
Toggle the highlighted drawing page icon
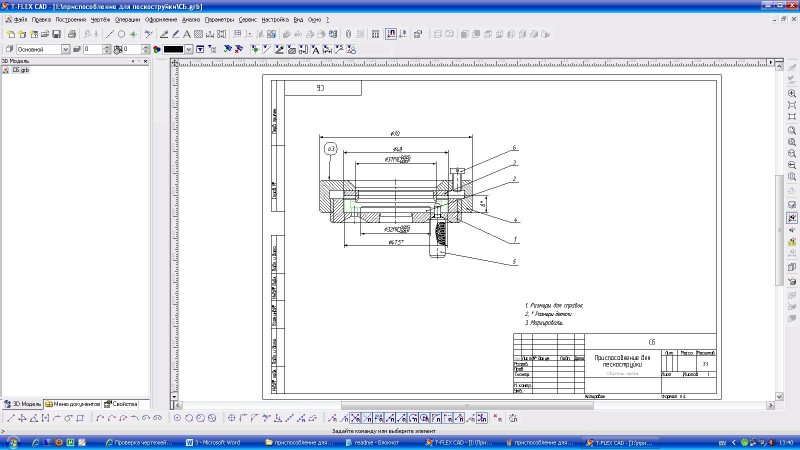391,34
